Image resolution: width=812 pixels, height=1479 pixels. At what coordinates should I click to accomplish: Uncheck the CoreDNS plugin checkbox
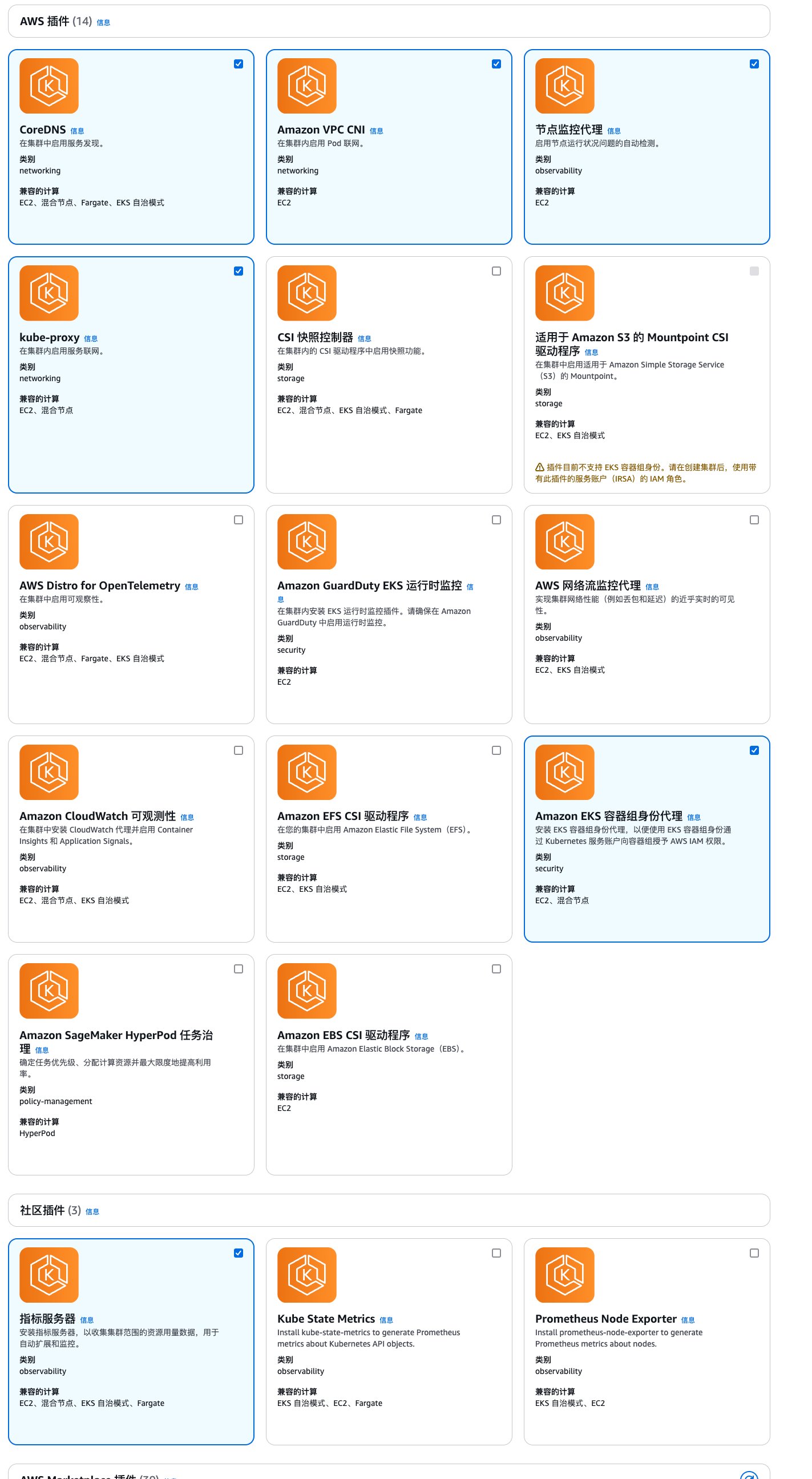tap(239, 64)
